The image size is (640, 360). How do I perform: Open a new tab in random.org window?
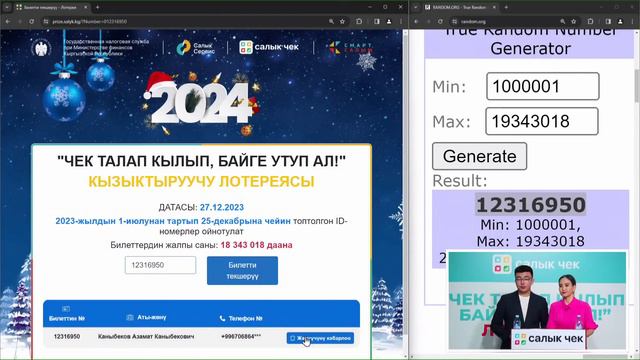coord(506,7)
